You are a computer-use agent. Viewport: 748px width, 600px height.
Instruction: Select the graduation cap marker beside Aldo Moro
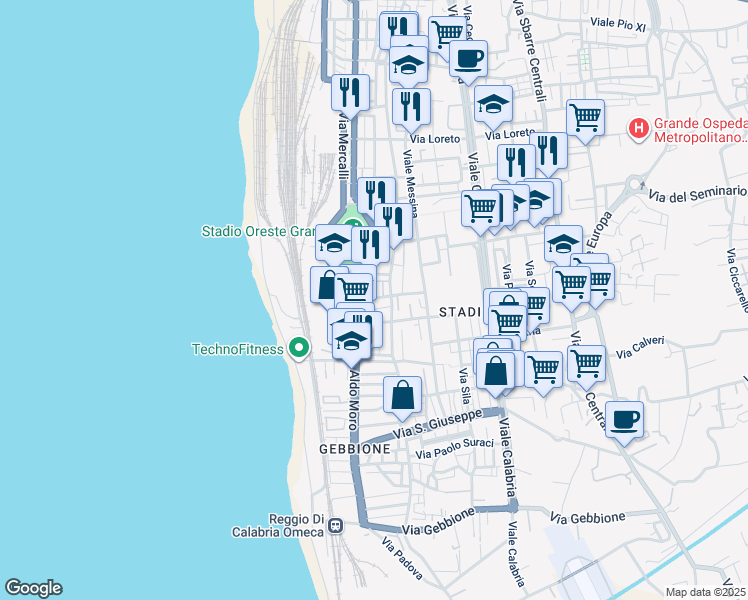pos(351,341)
